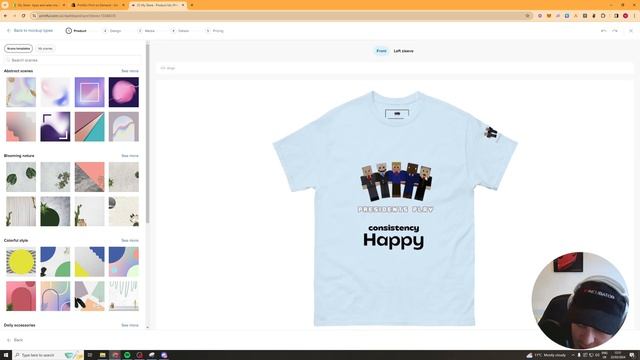Choose the gray scene with yellow and blue steps
640x360 pixels.
pos(89,262)
